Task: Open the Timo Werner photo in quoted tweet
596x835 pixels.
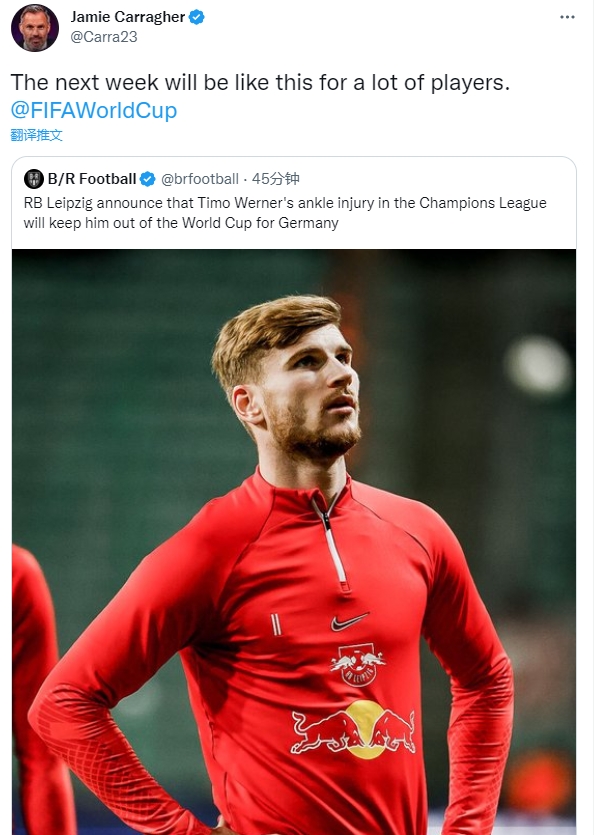Action: 294,542
